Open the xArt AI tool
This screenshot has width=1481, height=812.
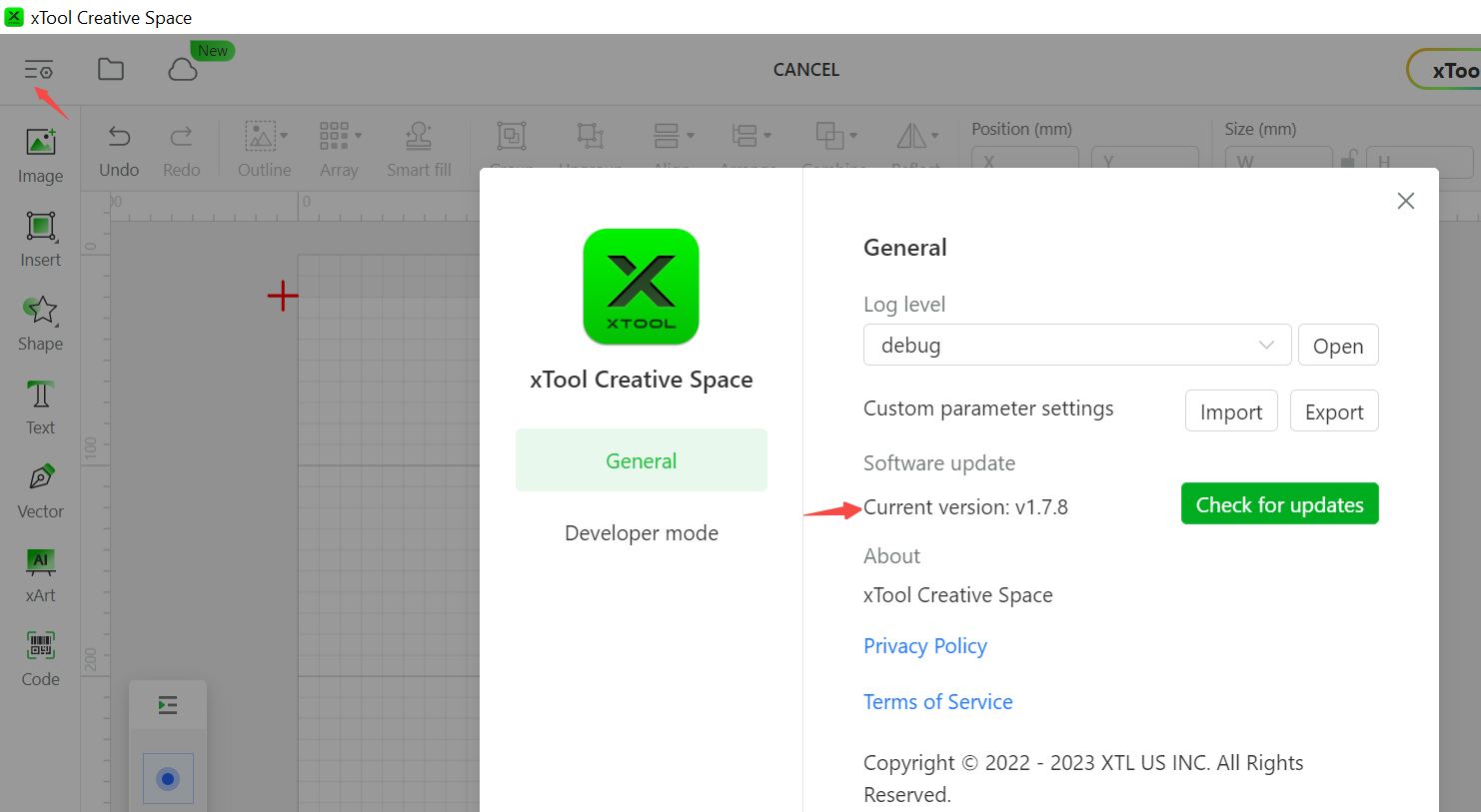tap(41, 576)
